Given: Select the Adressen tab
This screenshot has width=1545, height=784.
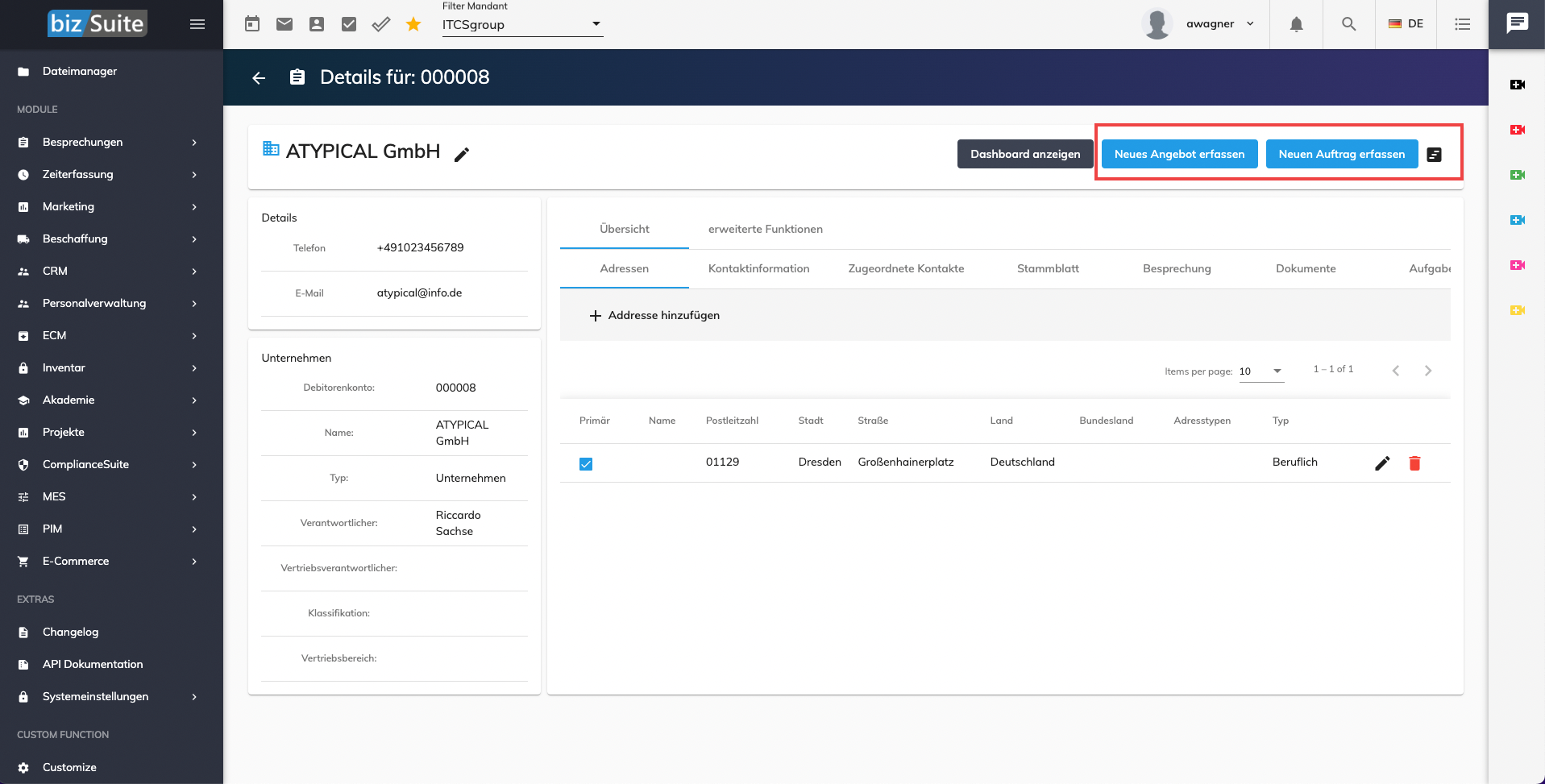Looking at the screenshot, I should [625, 268].
